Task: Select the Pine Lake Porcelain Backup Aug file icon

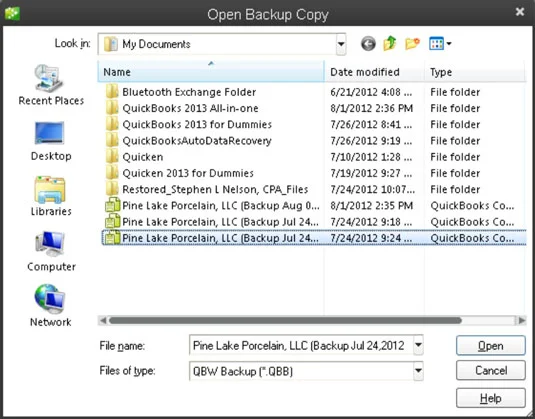Action: click(x=112, y=205)
